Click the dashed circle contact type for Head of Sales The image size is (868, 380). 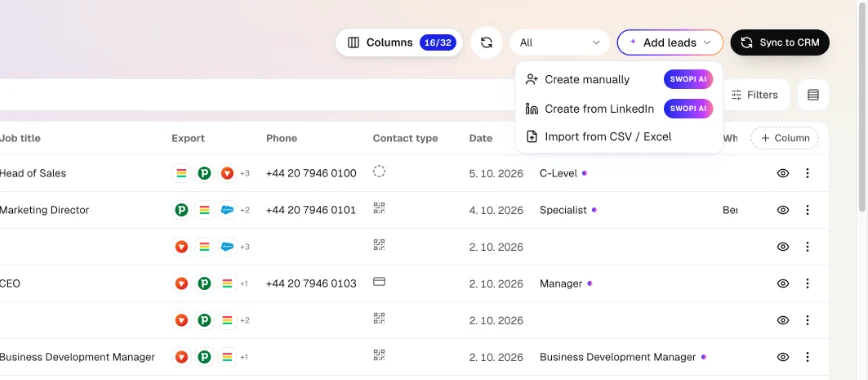[379, 171]
